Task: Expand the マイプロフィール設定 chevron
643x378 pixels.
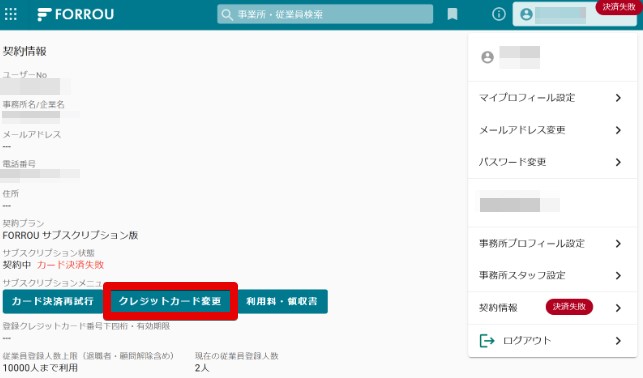Action: (x=618, y=98)
